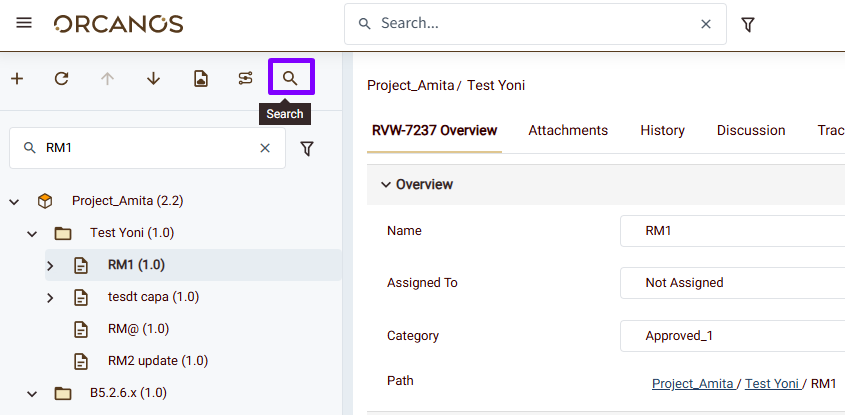Clear the RM1 tree search text

click(x=265, y=148)
